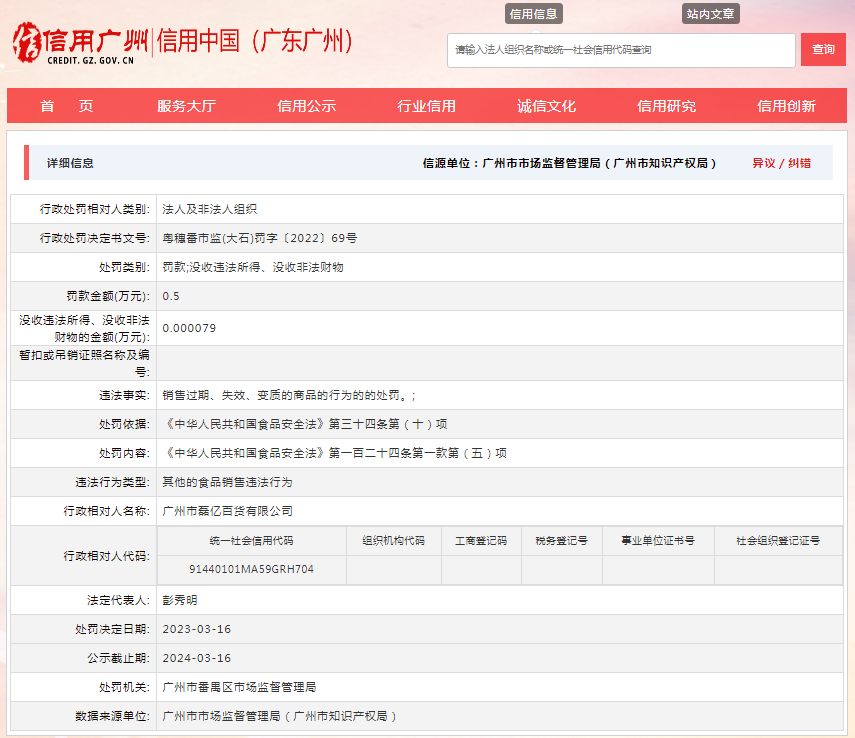The width and height of the screenshot is (855, 738).
Task: Select the value 法人及非法人组织
Action: tap(209, 209)
